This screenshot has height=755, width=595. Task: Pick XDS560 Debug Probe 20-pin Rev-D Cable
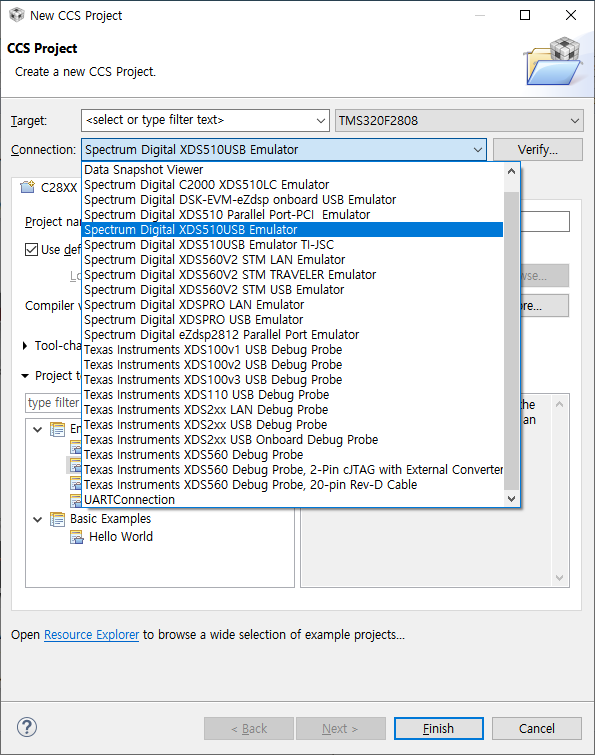click(293, 484)
